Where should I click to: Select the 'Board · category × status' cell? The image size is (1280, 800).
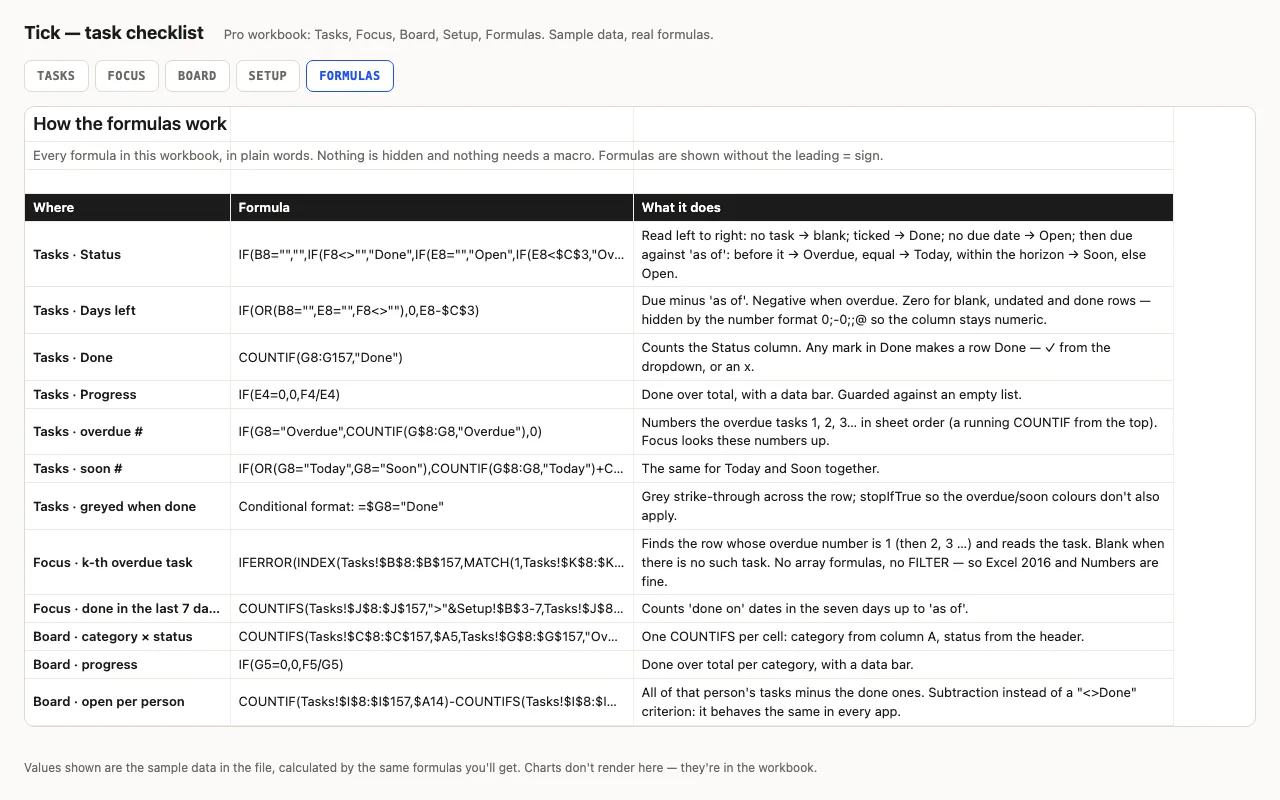128,636
